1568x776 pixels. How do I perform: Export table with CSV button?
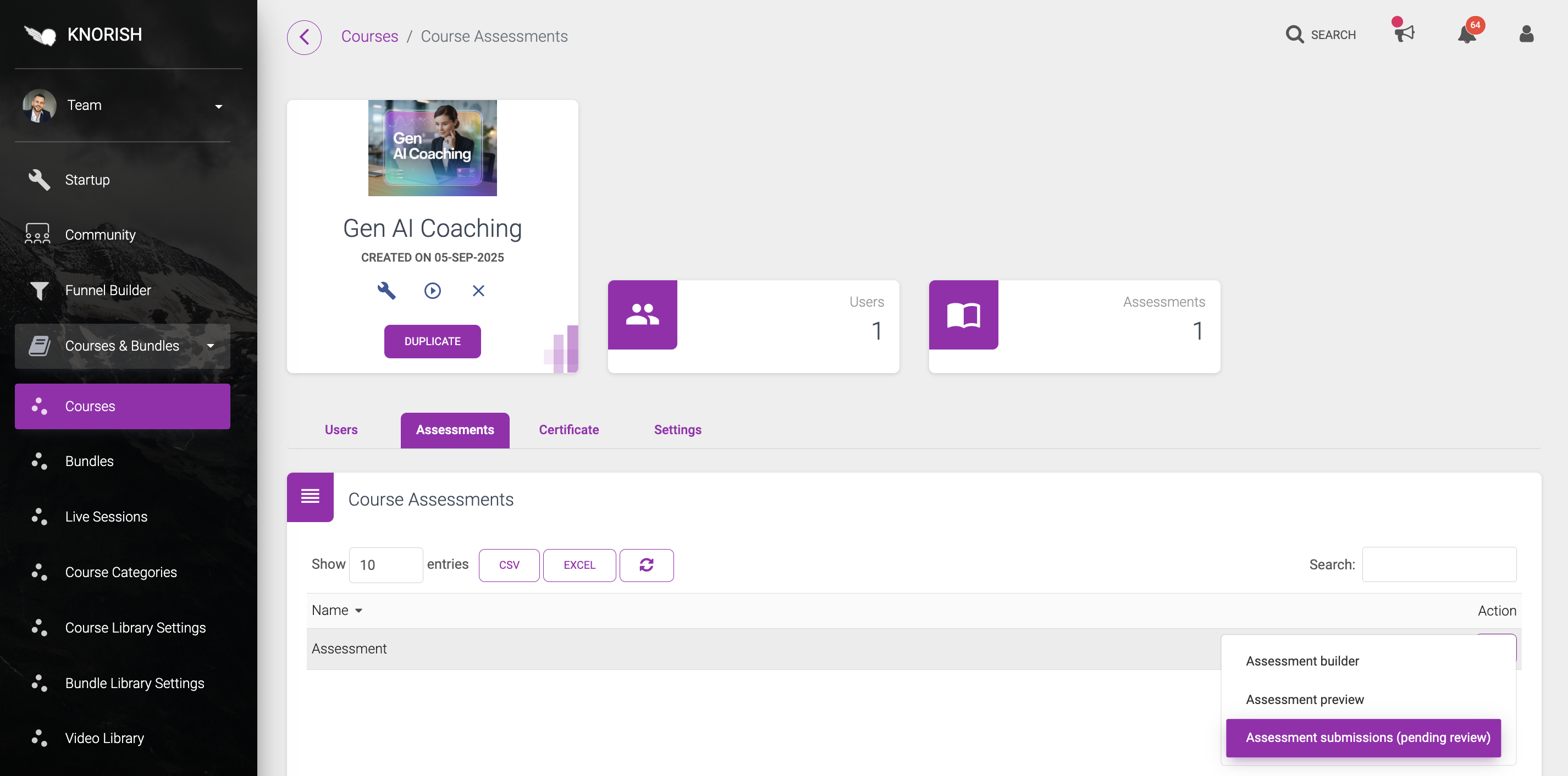tap(509, 565)
